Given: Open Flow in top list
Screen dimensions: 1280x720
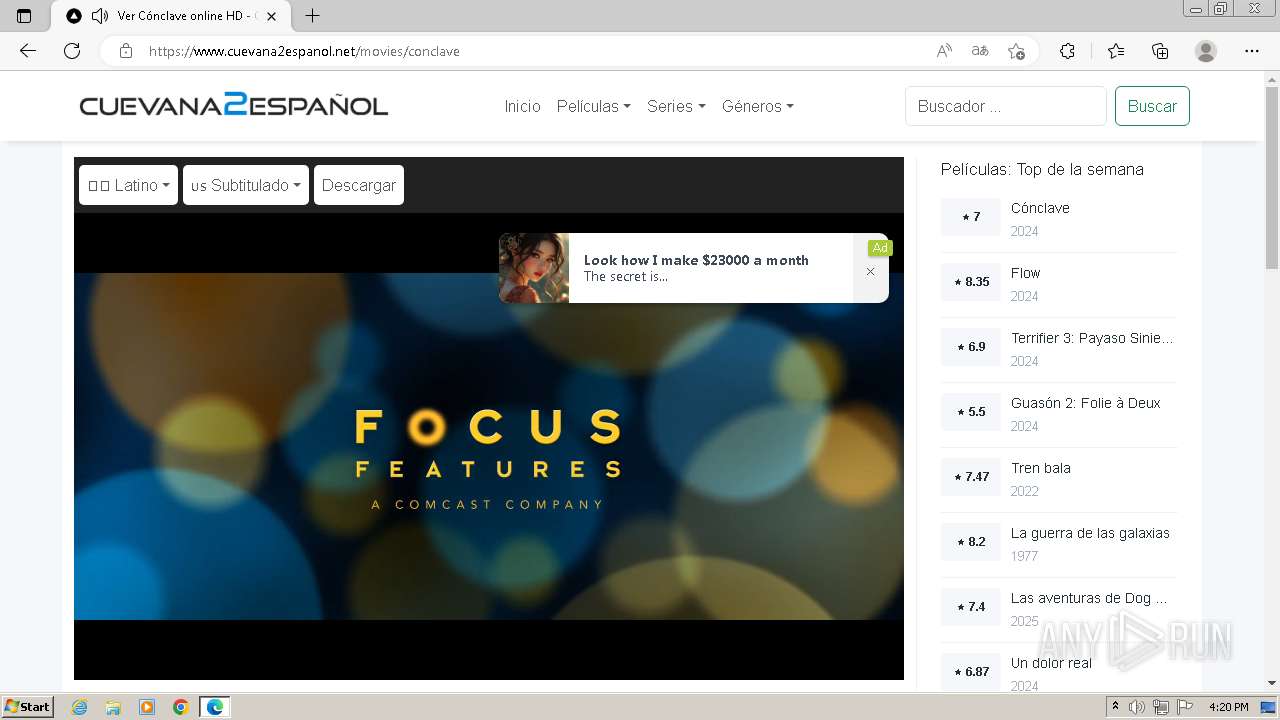Looking at the screenshot, I should coord(1025,273).
